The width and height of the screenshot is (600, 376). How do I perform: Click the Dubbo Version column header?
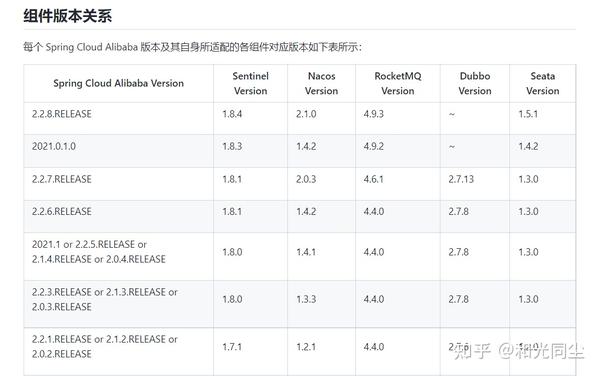(x=475, y=83)
